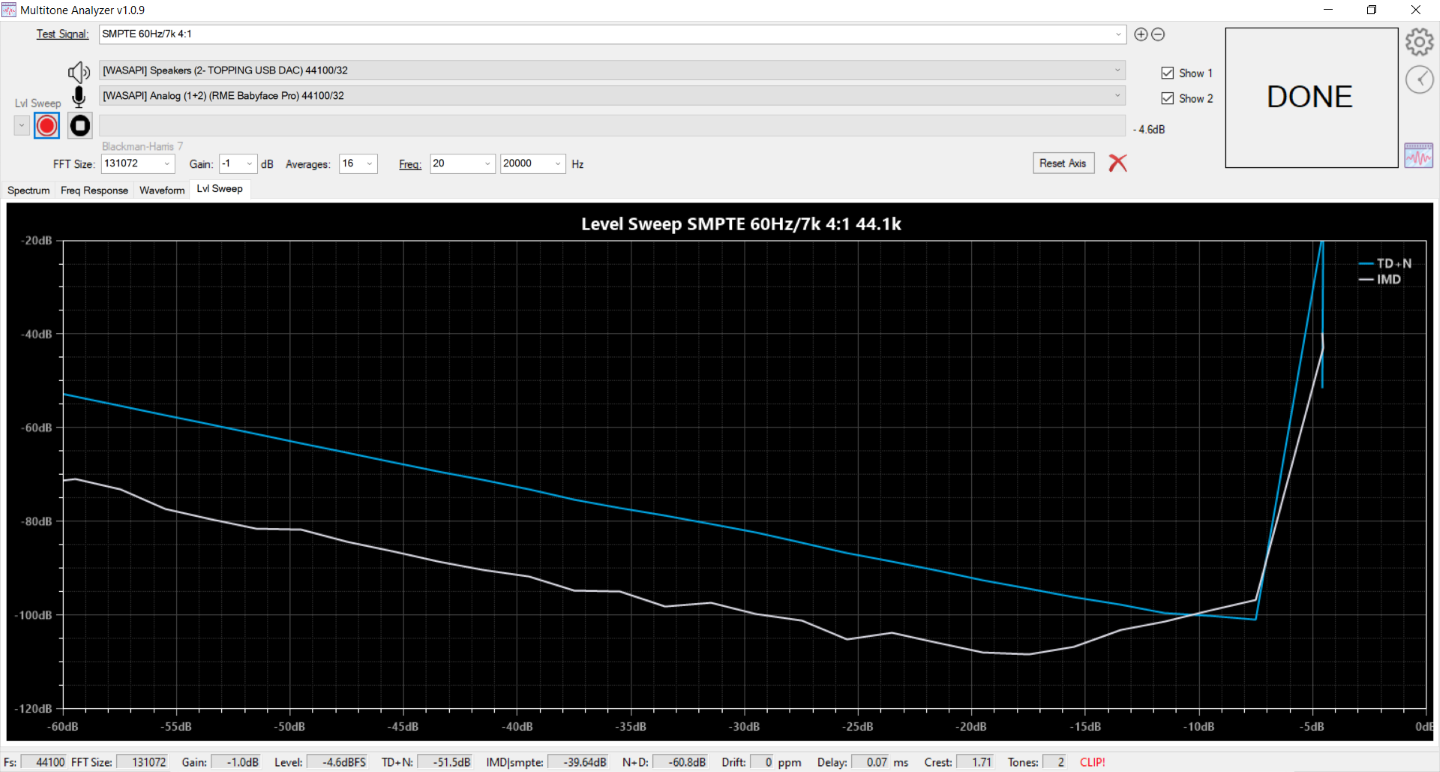The width and height of the screenshot is (1440, 772).
Task: Click the Fs value 44100 field
Action: [44, 762]
